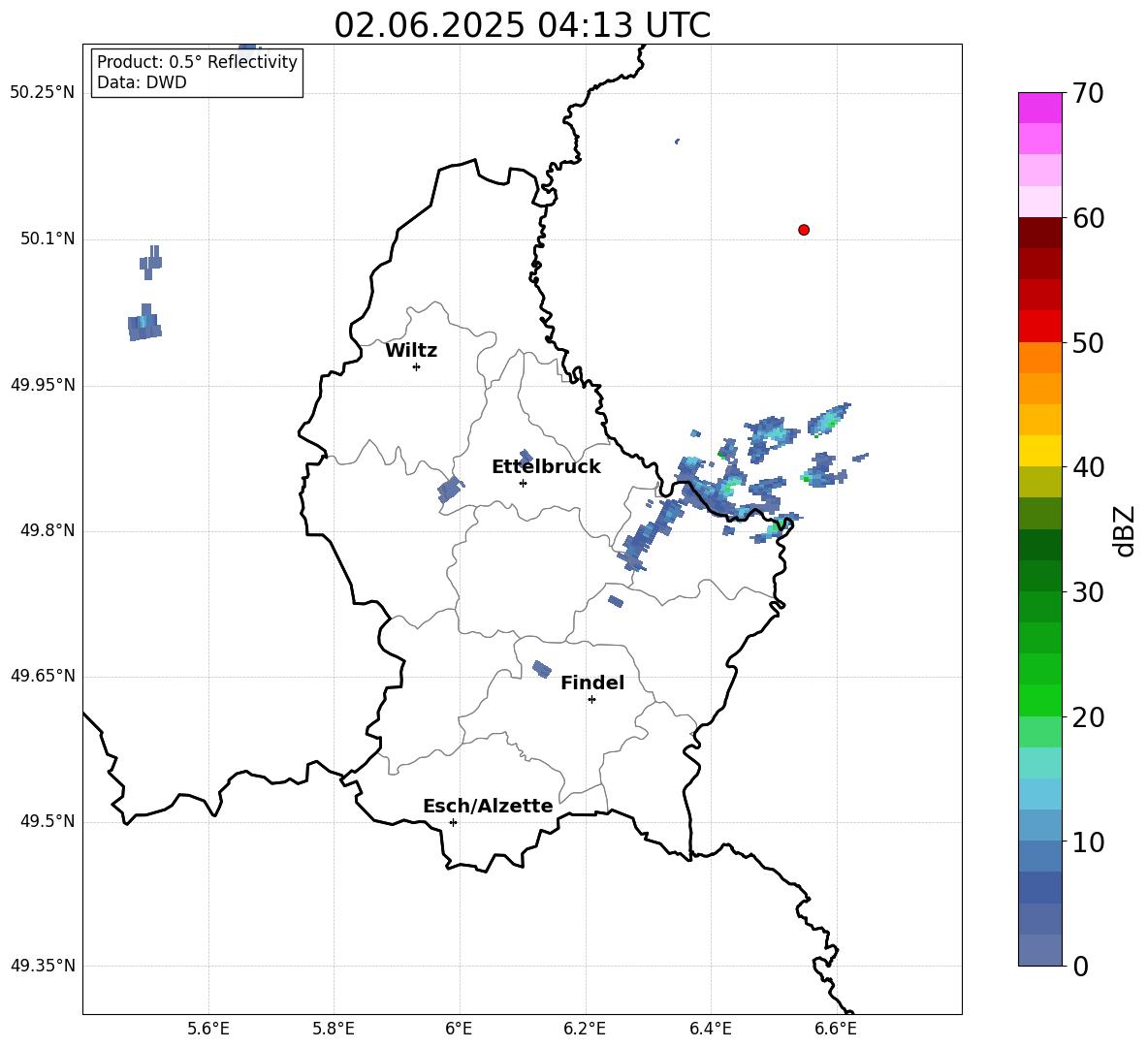
Task: Click the dBZ colorbar axis label
Action: point(1125,530)
